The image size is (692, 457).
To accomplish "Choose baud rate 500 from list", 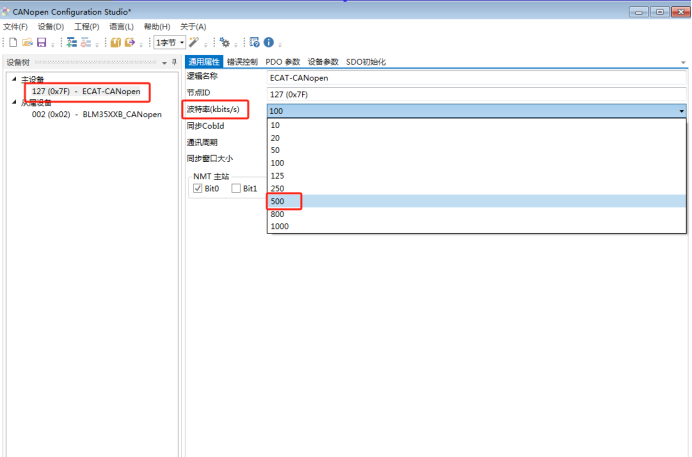I will point(477,201).
